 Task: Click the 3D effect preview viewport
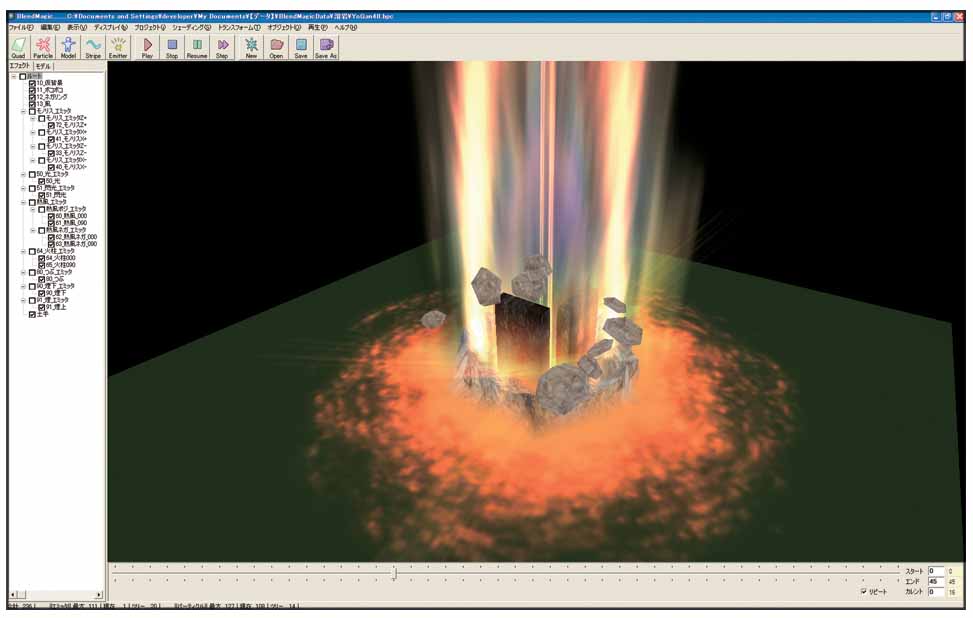point(536,311)
